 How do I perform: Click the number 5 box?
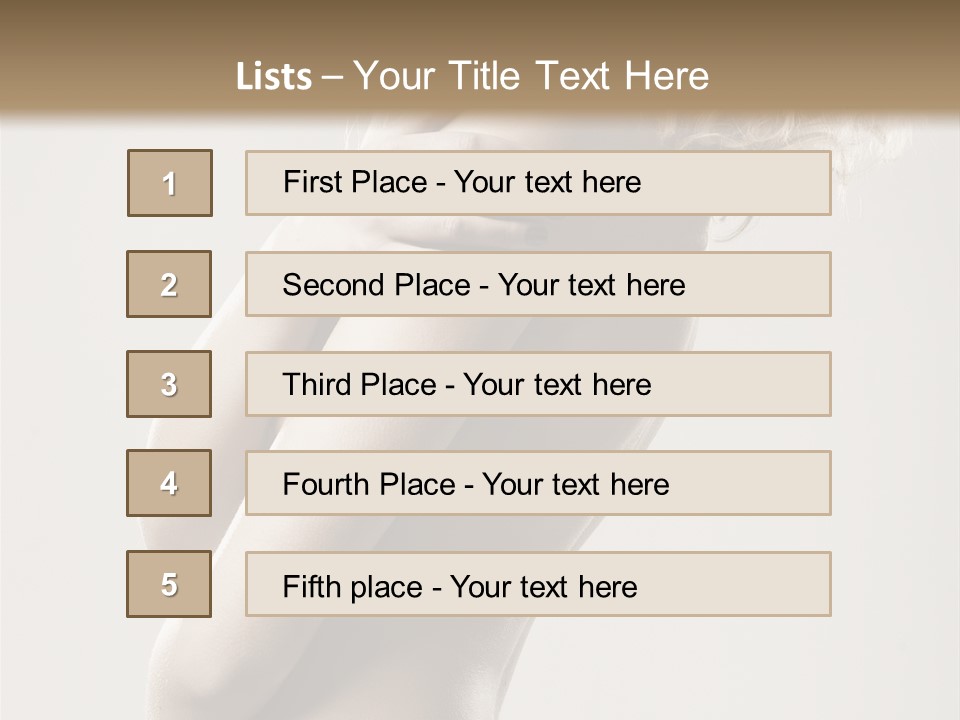(169, 584)
